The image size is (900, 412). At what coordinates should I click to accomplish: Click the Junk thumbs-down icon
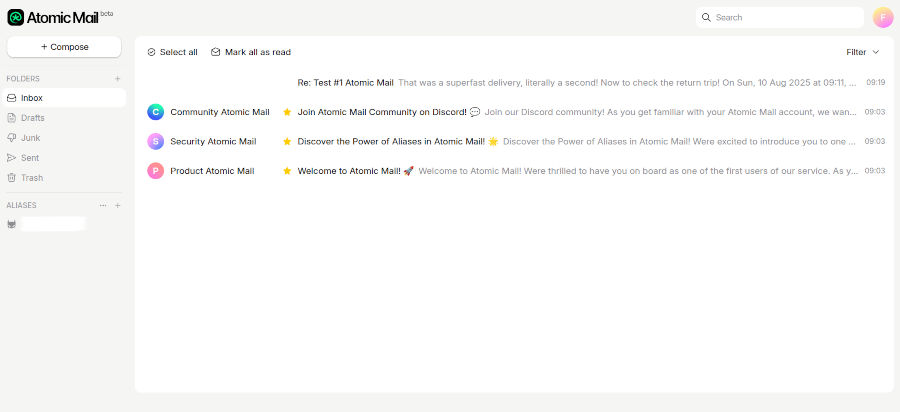11,138
